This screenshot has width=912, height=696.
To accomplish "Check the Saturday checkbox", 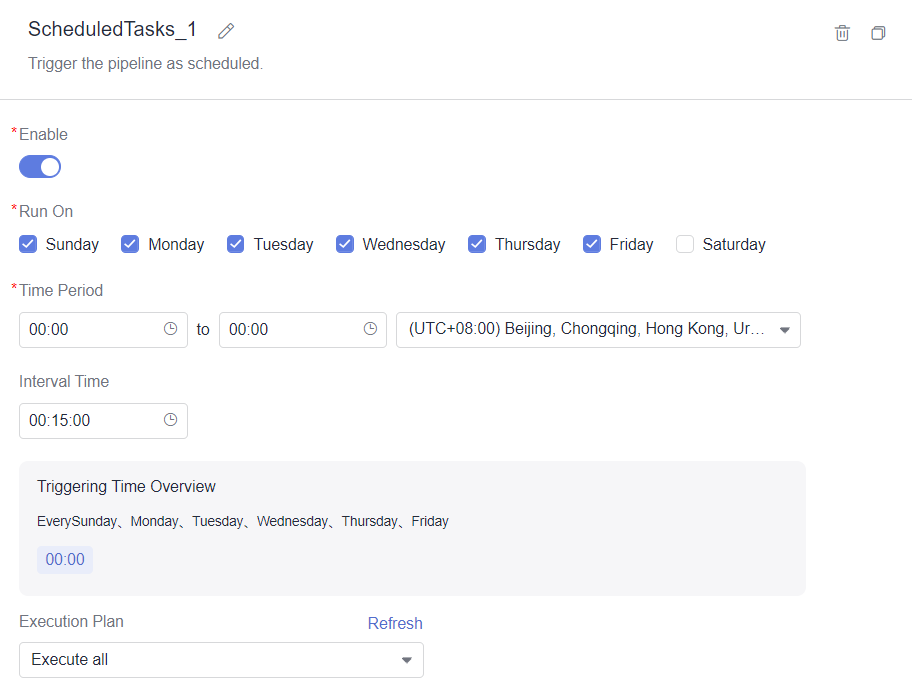I will pos(685,244).
